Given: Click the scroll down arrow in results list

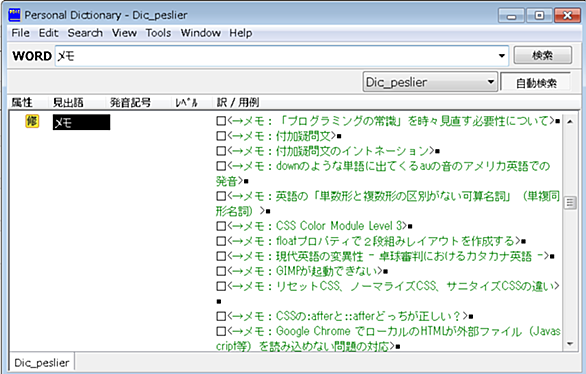Looking at the screenshot, I should 570,344.
